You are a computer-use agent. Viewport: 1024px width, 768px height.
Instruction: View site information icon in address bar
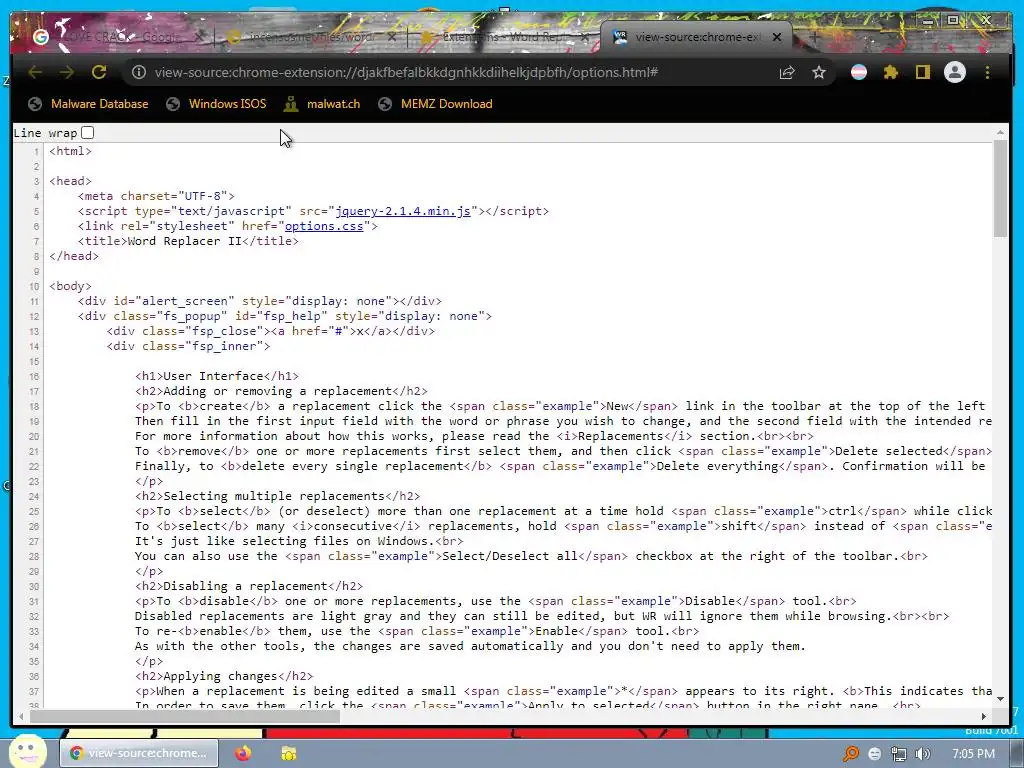click(x=139, y=72)
